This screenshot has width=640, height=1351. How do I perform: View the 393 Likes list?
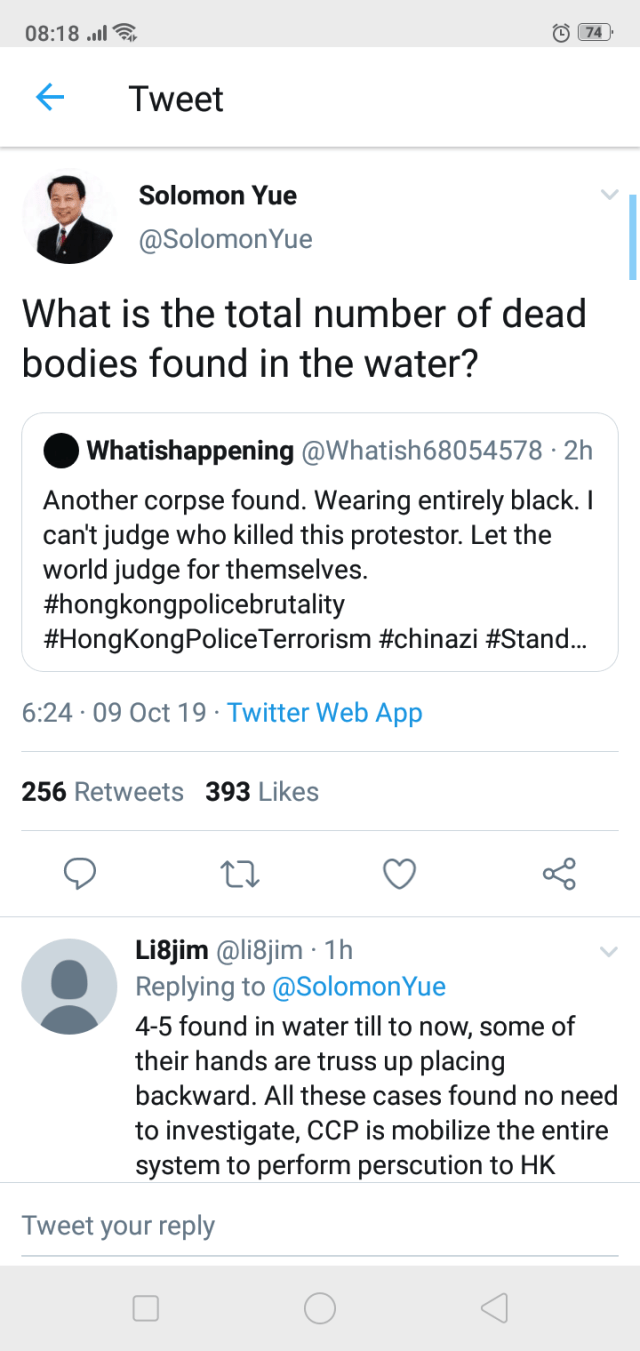coord(262,792)
